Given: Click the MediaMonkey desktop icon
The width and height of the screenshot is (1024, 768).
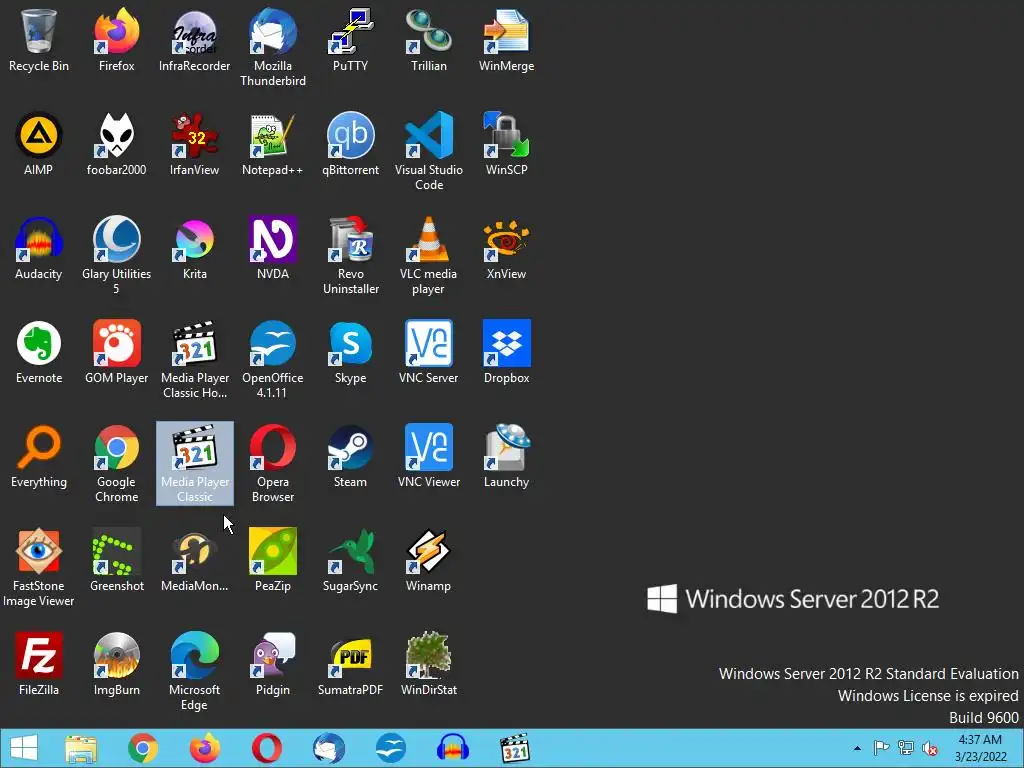Looking at the screenshot, I should pyautogui.click(x=195, y=560).
